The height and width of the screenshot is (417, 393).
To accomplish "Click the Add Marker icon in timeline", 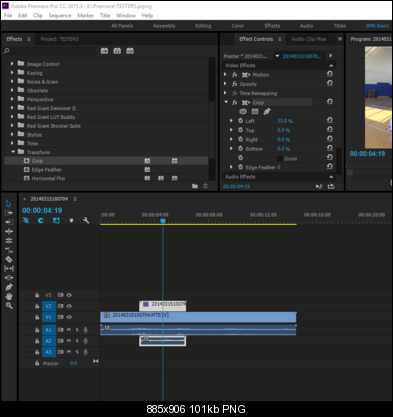I will (x=71, y=221).
